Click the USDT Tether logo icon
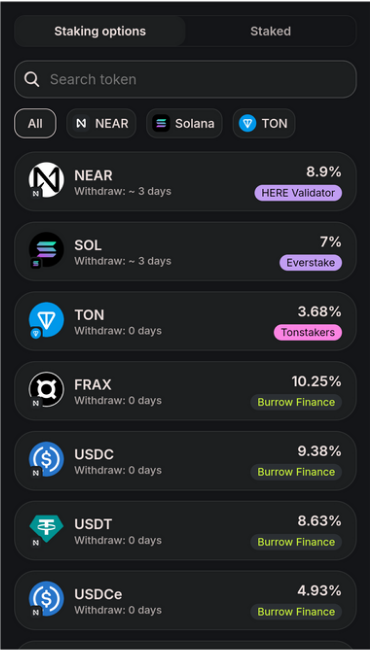The image size is (370, 650). [x=46, y=529]
